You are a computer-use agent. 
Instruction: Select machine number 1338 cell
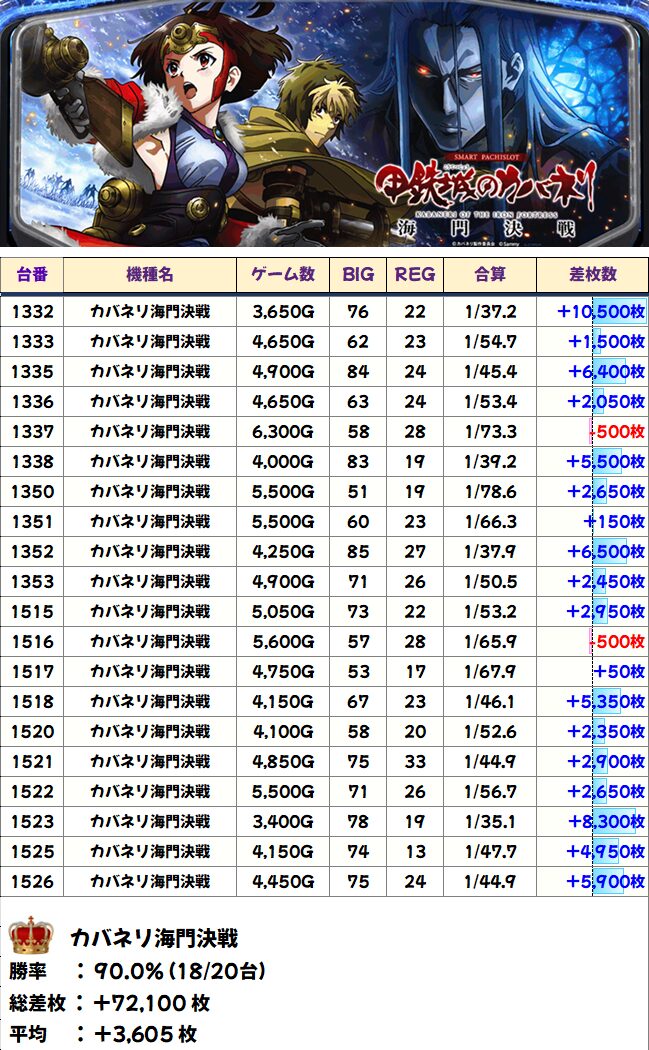click(32, 461)
